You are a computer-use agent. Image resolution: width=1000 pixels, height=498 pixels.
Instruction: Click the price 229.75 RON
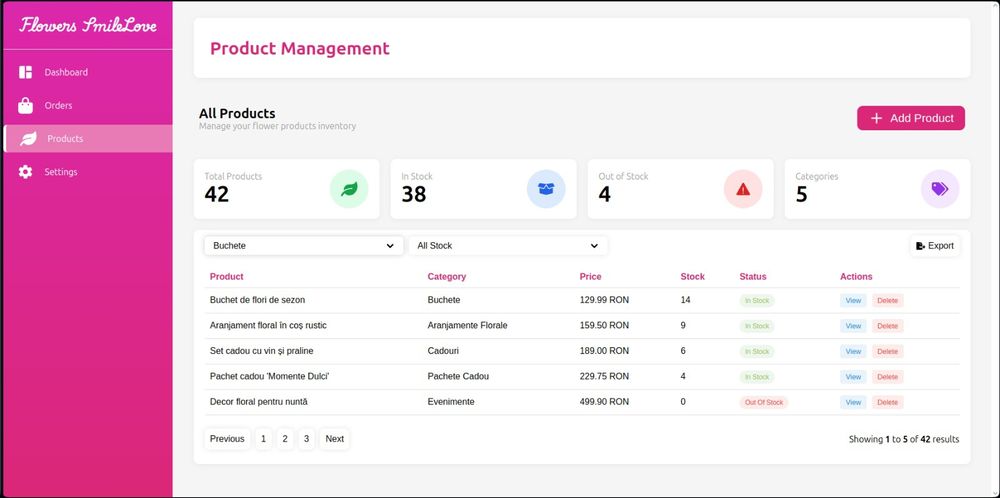[604, 376]
